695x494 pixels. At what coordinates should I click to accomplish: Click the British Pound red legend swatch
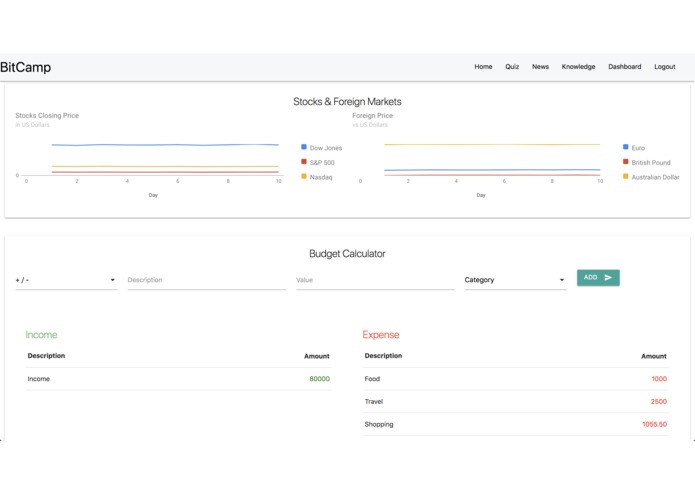[625, 162]
